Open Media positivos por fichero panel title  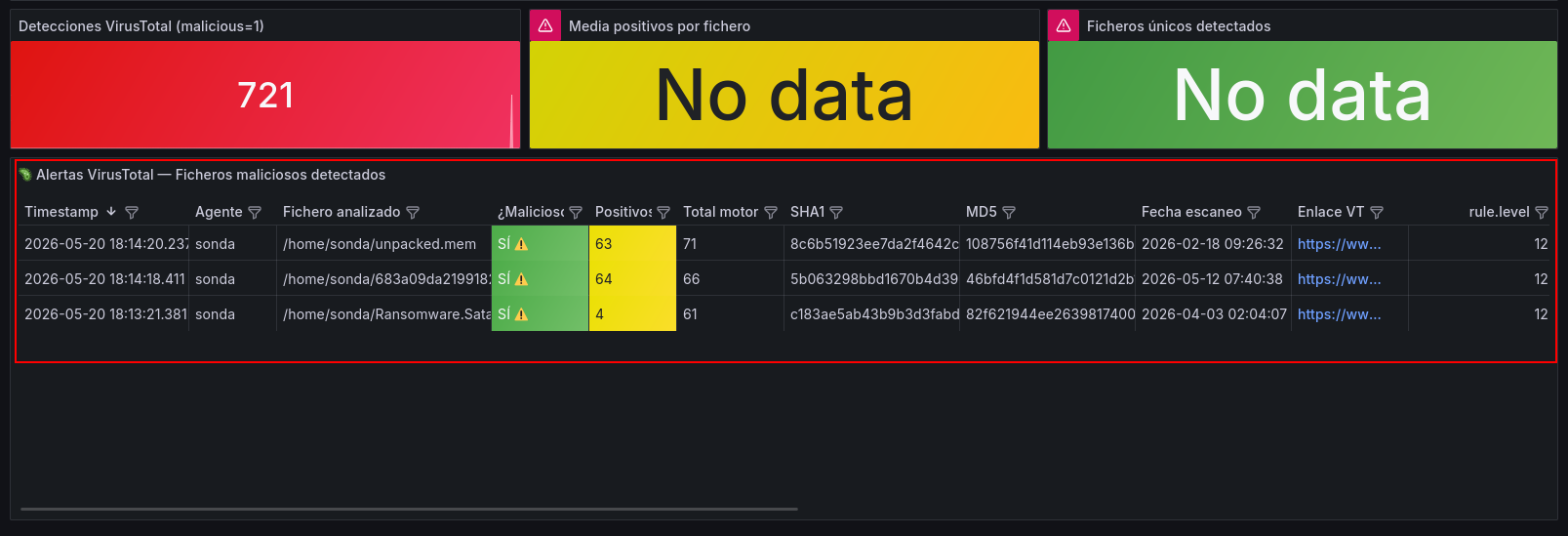(x=660, y=26)
